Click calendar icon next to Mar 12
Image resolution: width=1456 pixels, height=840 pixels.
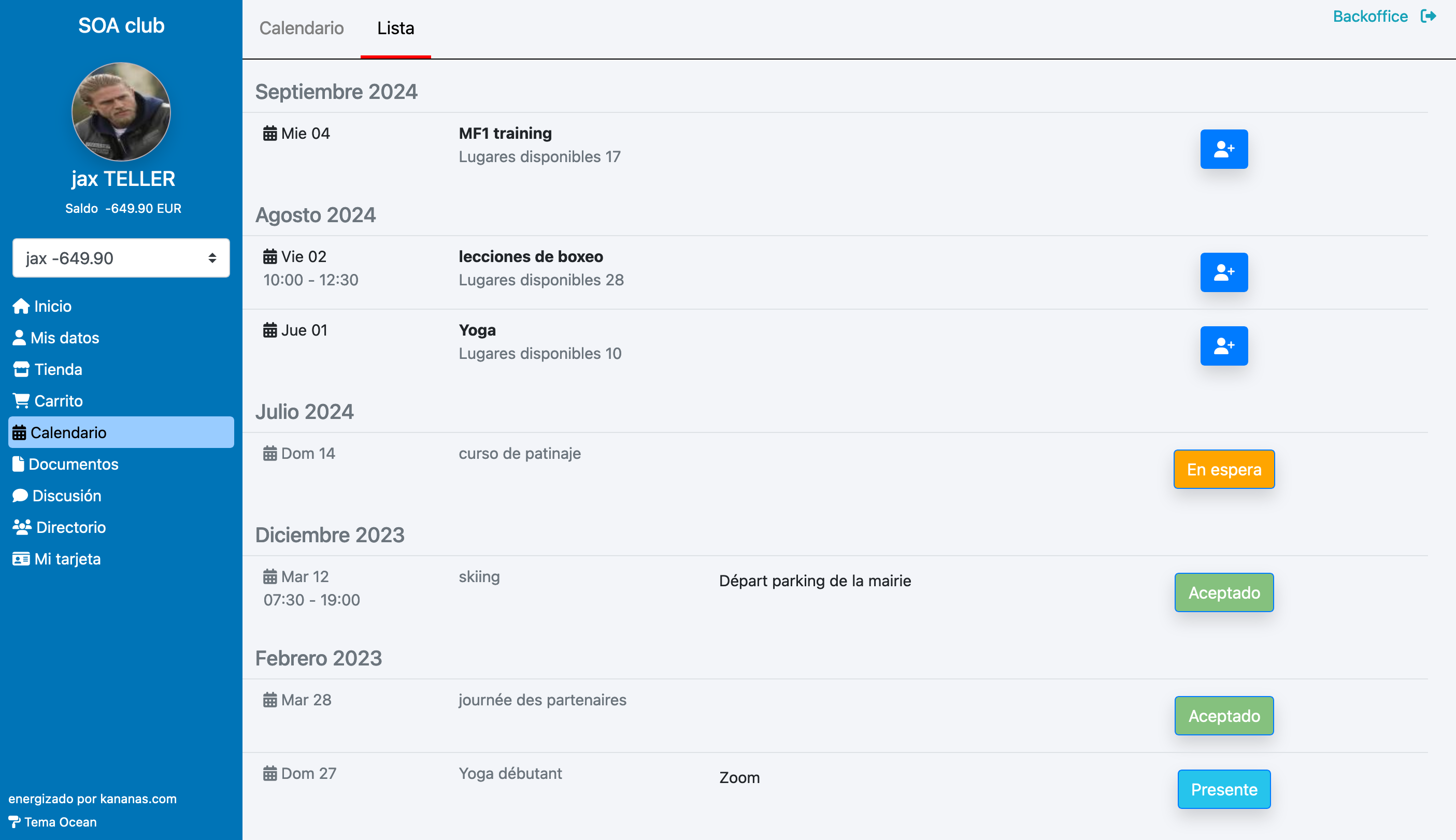coord(270,577)
